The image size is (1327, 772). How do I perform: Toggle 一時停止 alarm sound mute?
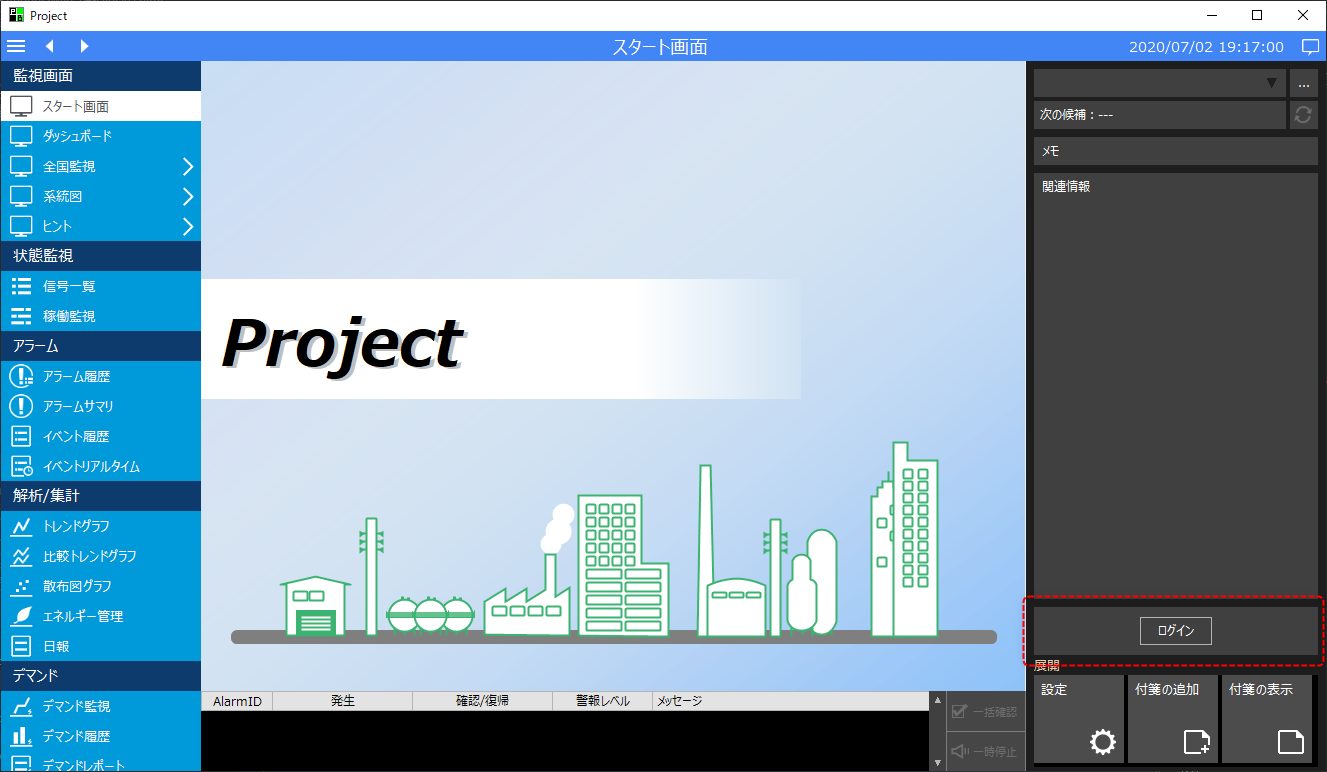point(985,751)
